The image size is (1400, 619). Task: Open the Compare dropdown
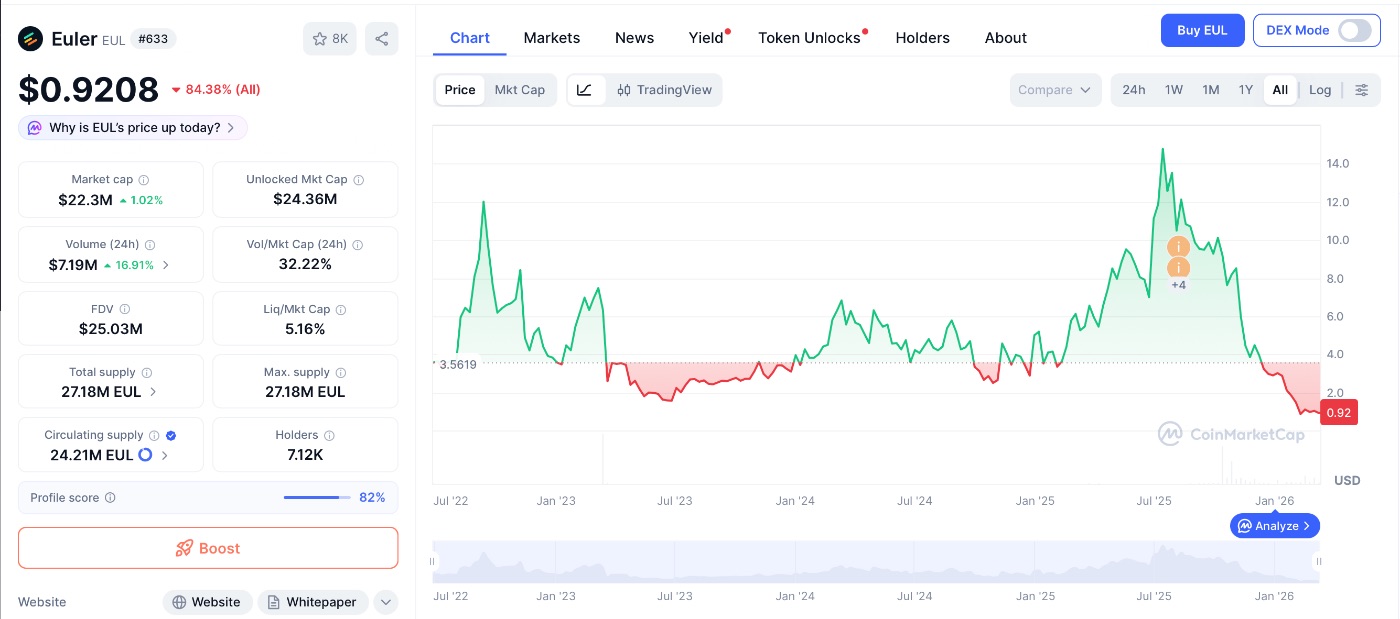click(1054, 90)
